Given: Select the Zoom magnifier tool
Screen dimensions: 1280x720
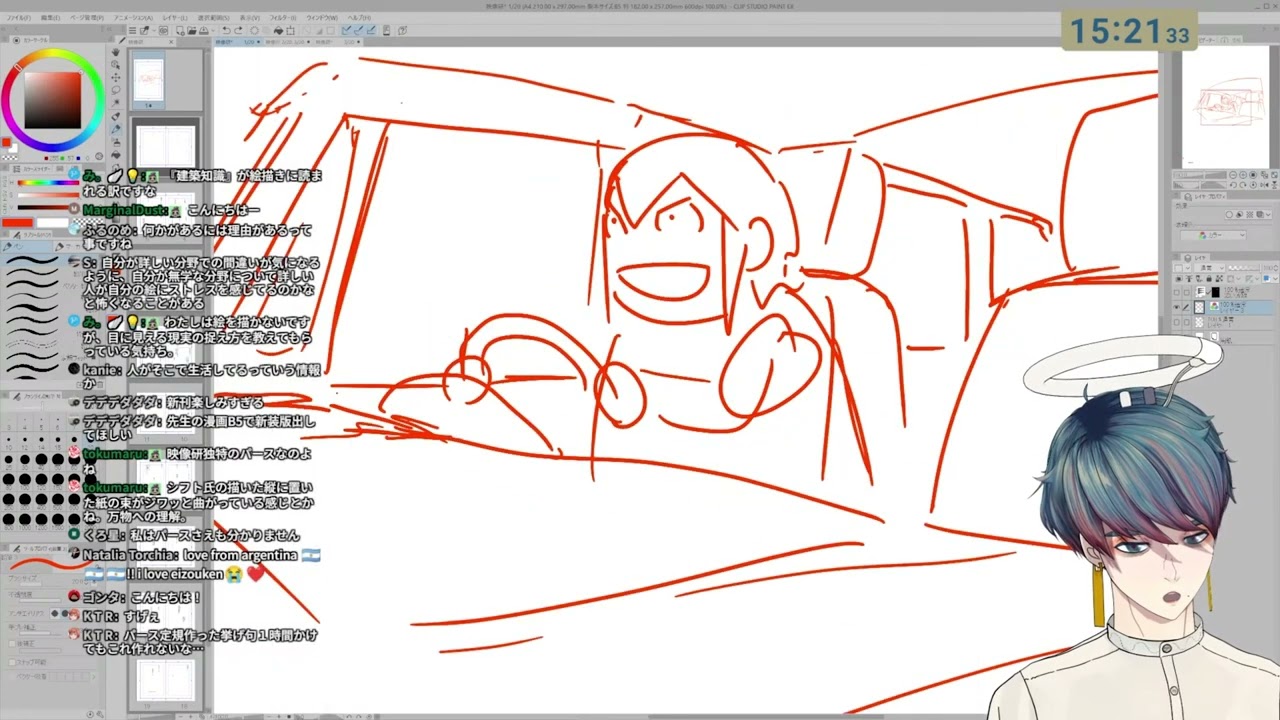Looking at the screenshot, I should point(116,64).
